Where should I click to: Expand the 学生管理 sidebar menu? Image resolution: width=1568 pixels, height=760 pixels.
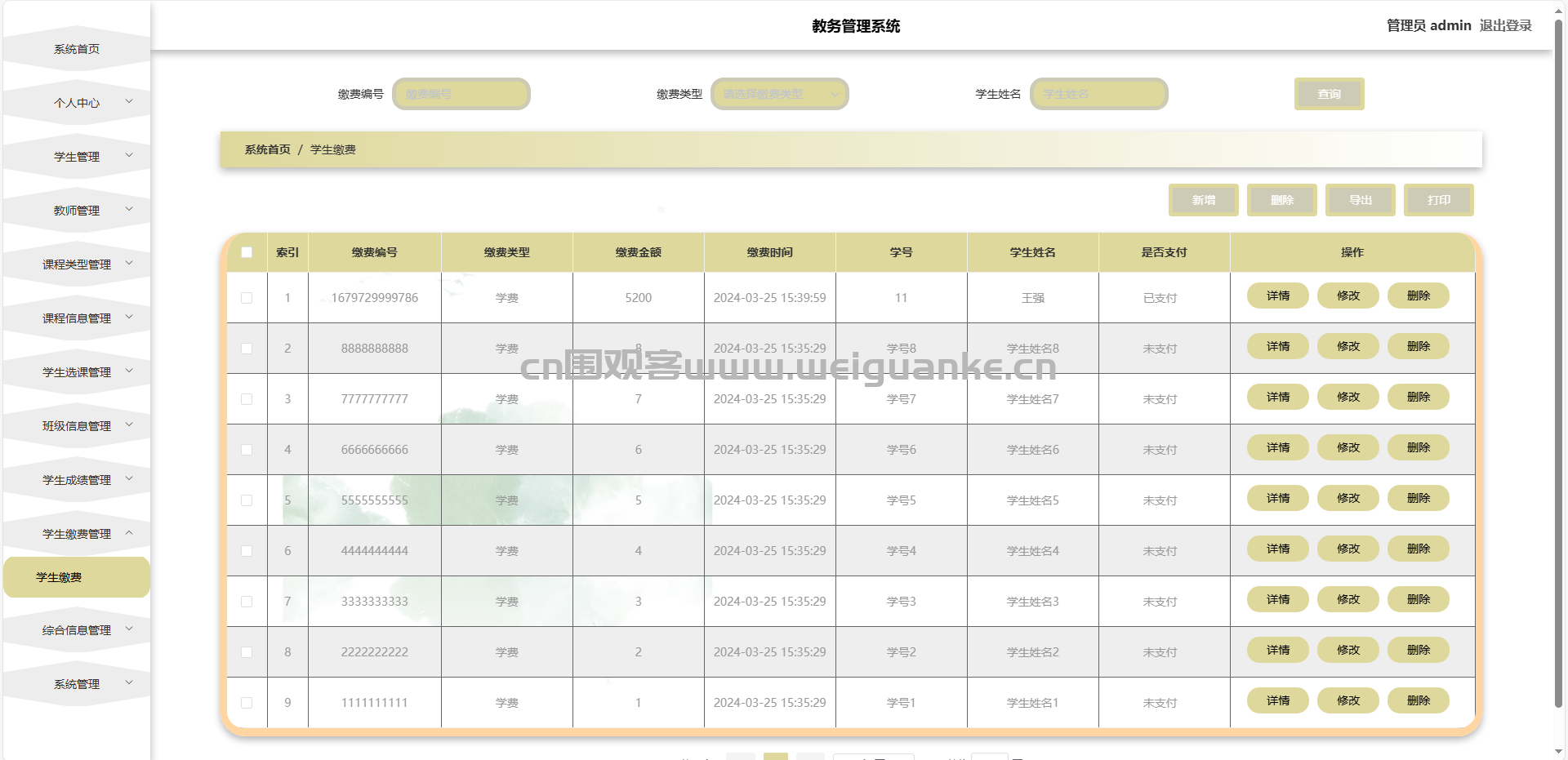click(x=77, y=157)
